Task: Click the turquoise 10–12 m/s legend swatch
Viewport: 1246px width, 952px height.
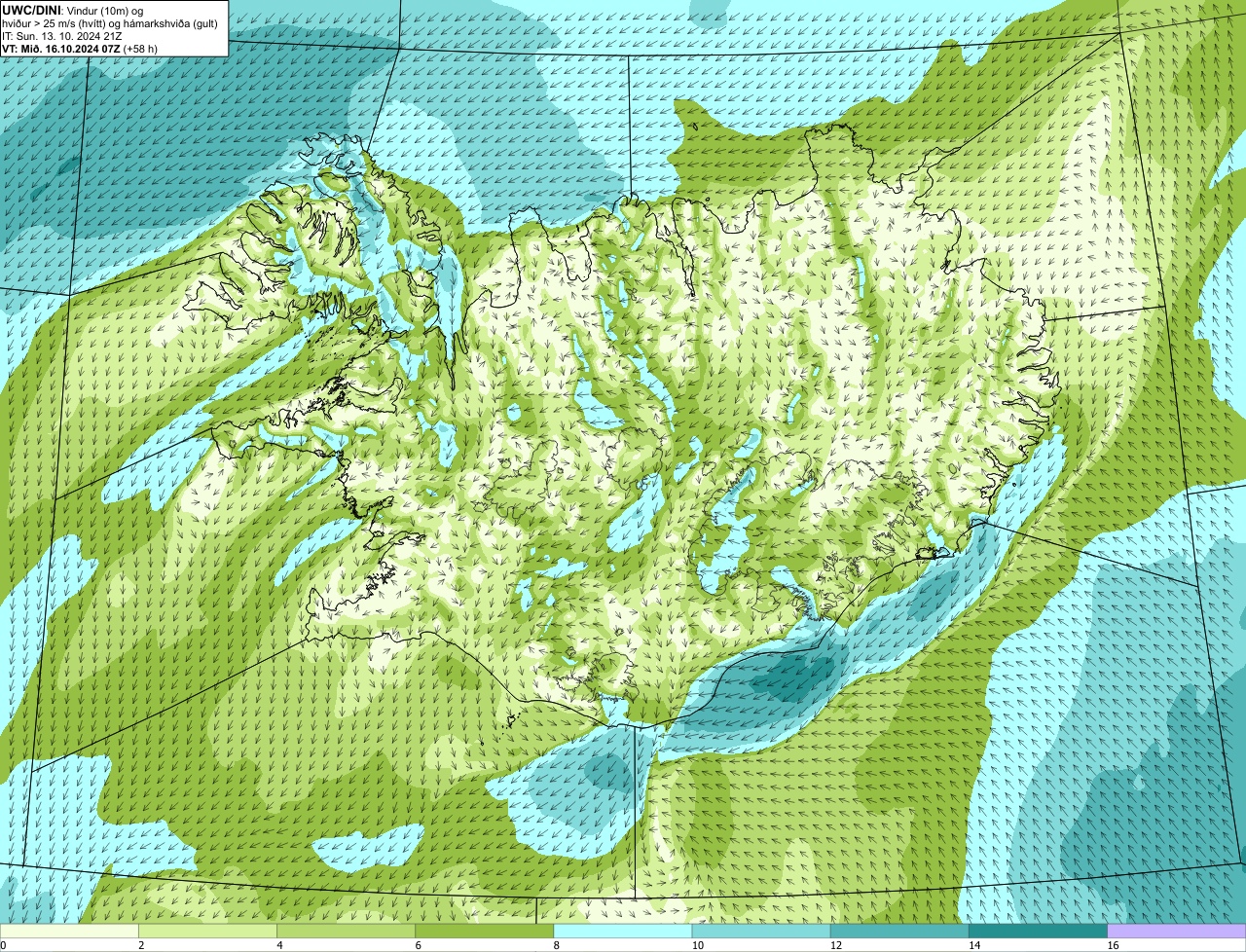Action: (761, 931)
